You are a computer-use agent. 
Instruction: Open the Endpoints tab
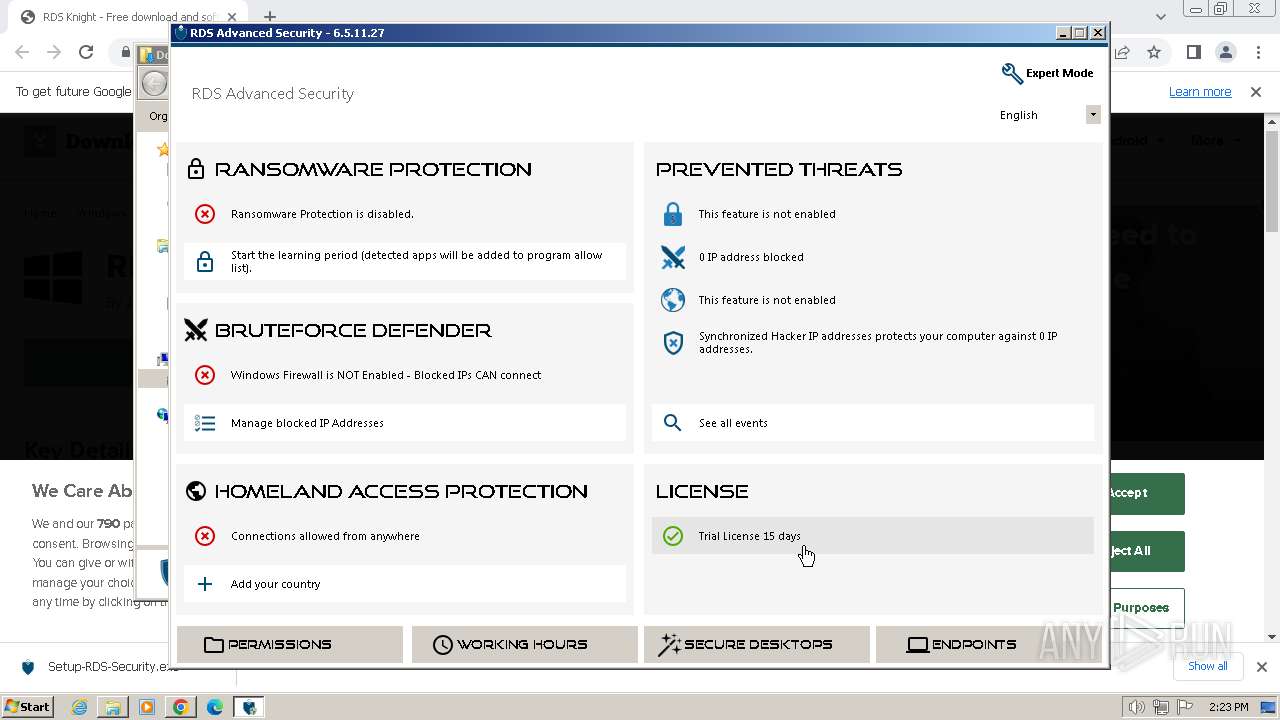pyautogui.click(x=987, y=645)
